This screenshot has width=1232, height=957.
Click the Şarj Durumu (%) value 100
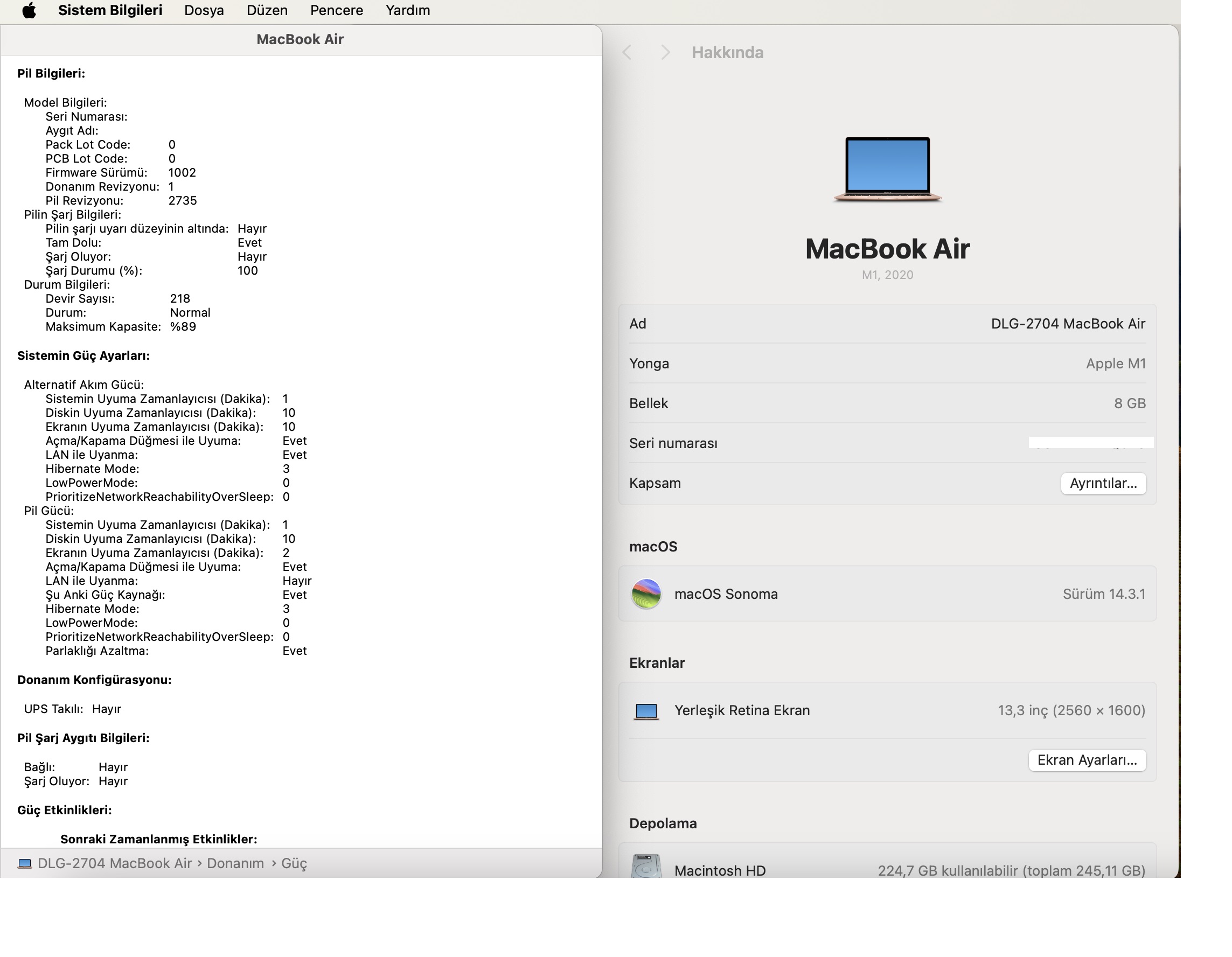(247, 271)
